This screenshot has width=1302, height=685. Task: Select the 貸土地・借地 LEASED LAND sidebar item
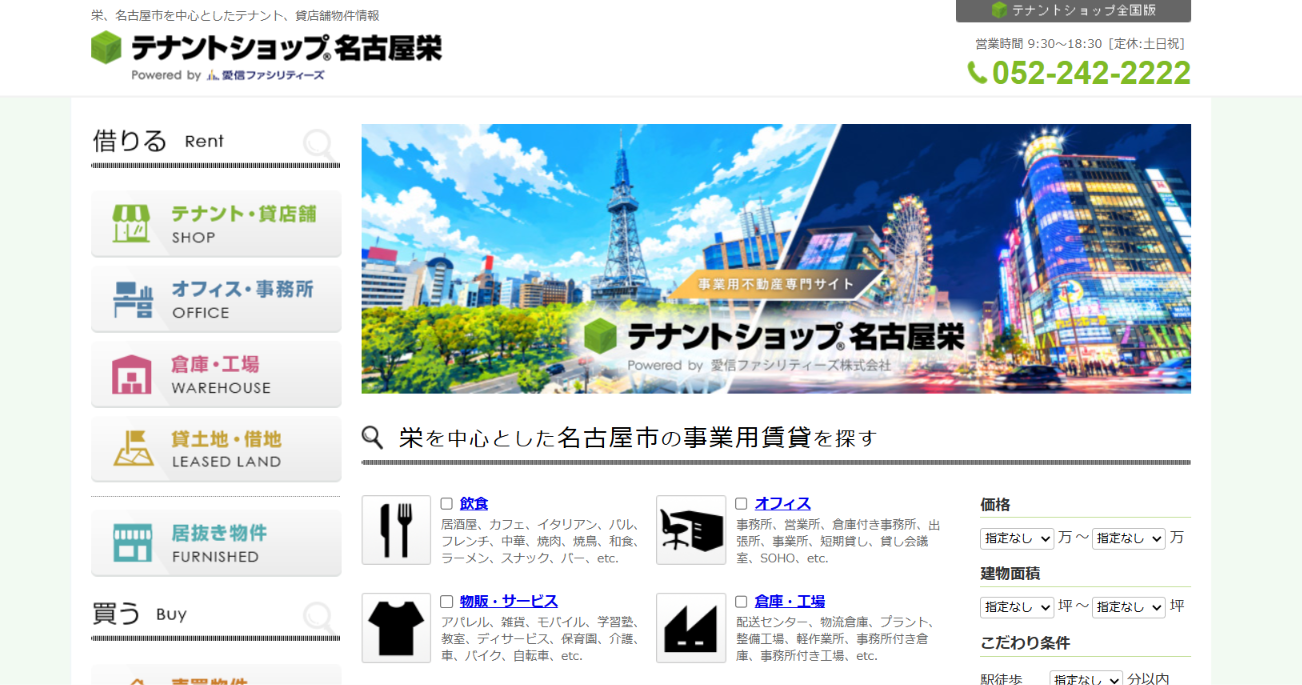216,449
